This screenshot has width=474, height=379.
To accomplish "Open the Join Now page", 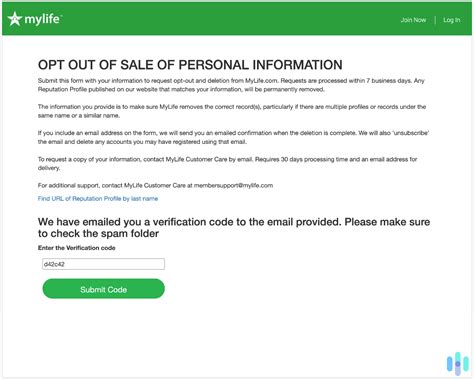I will 413,20.
